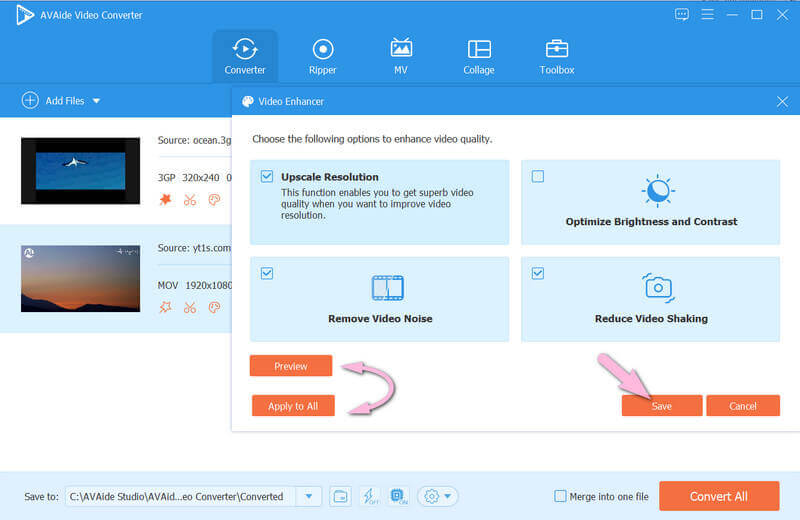
Task: Expand the Add Files dropdown arrow
Action: coord(96,101)
